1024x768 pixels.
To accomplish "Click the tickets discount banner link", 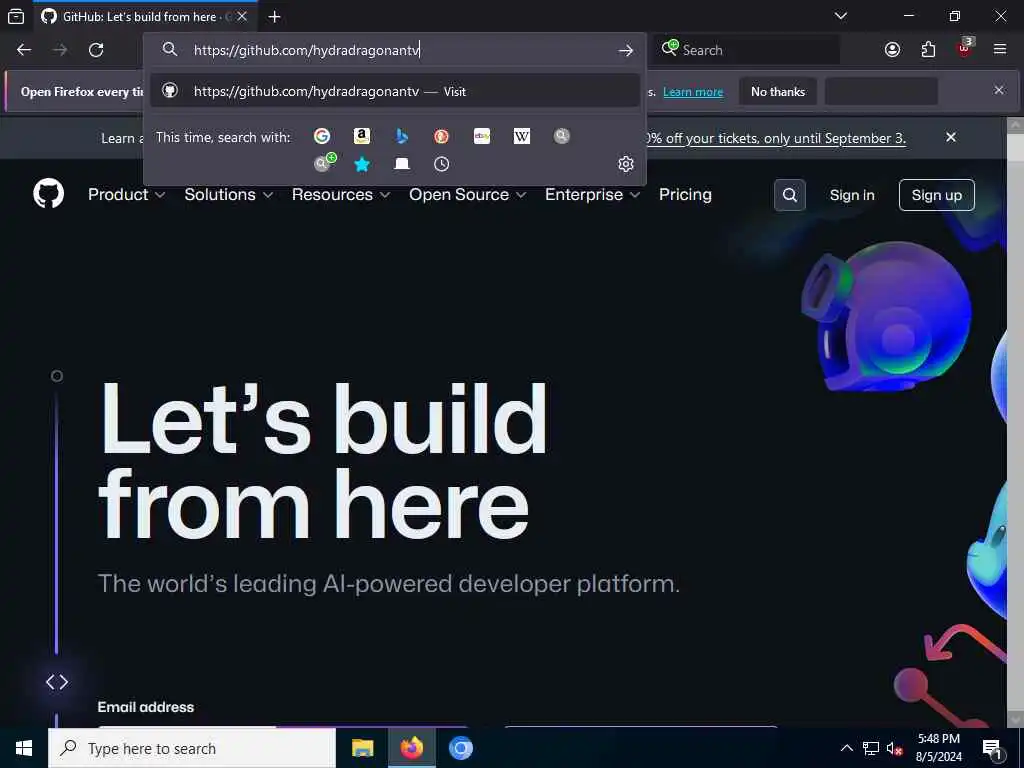I will [777, 138].
